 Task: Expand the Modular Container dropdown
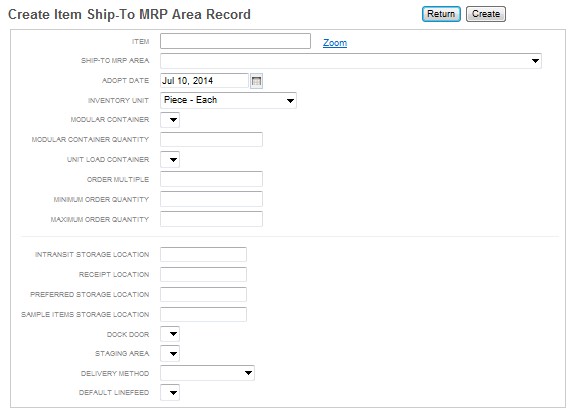click(170, 120)
